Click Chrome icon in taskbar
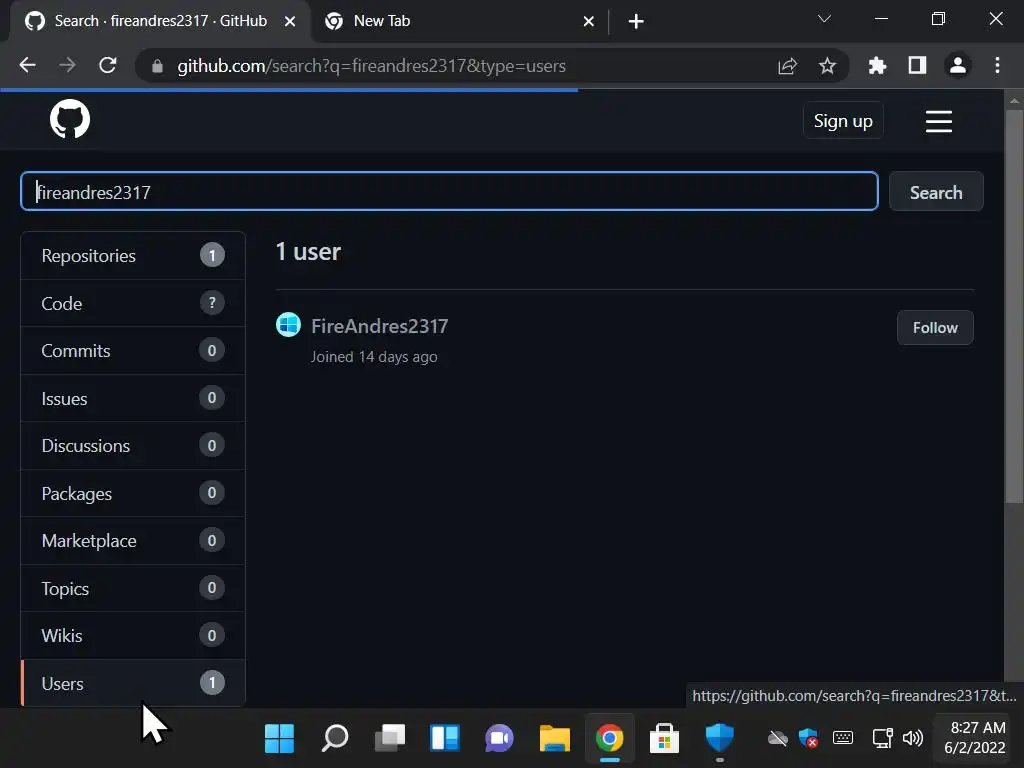The image size is (1024, 768). pos(609,739)
